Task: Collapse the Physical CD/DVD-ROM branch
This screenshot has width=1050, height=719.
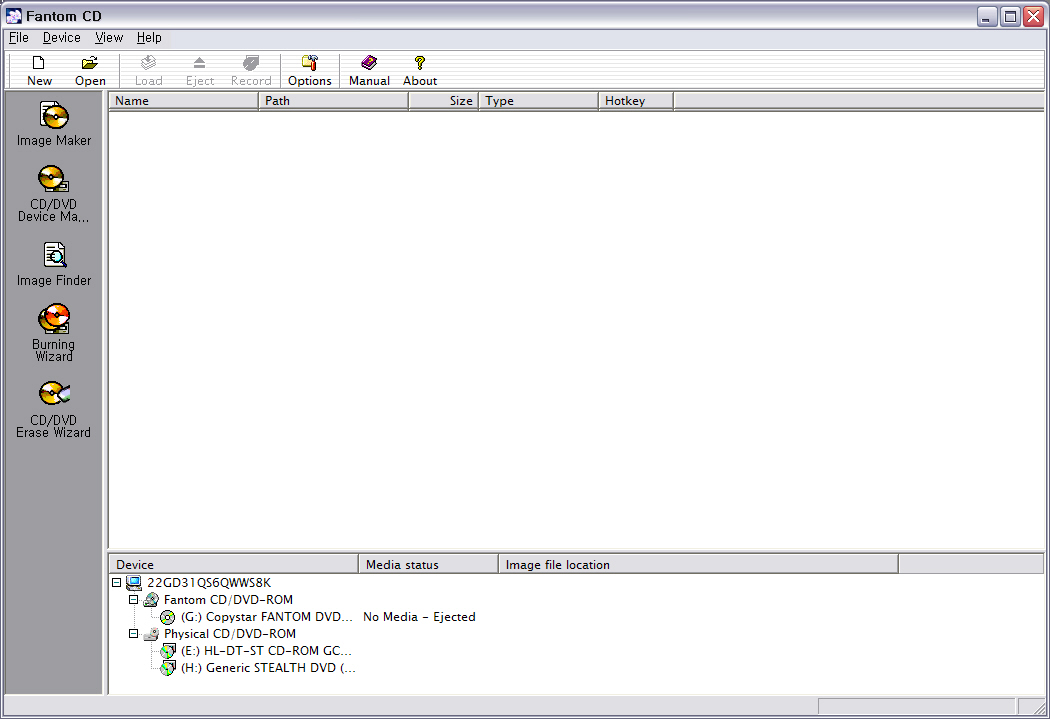Action: (134, 634)
